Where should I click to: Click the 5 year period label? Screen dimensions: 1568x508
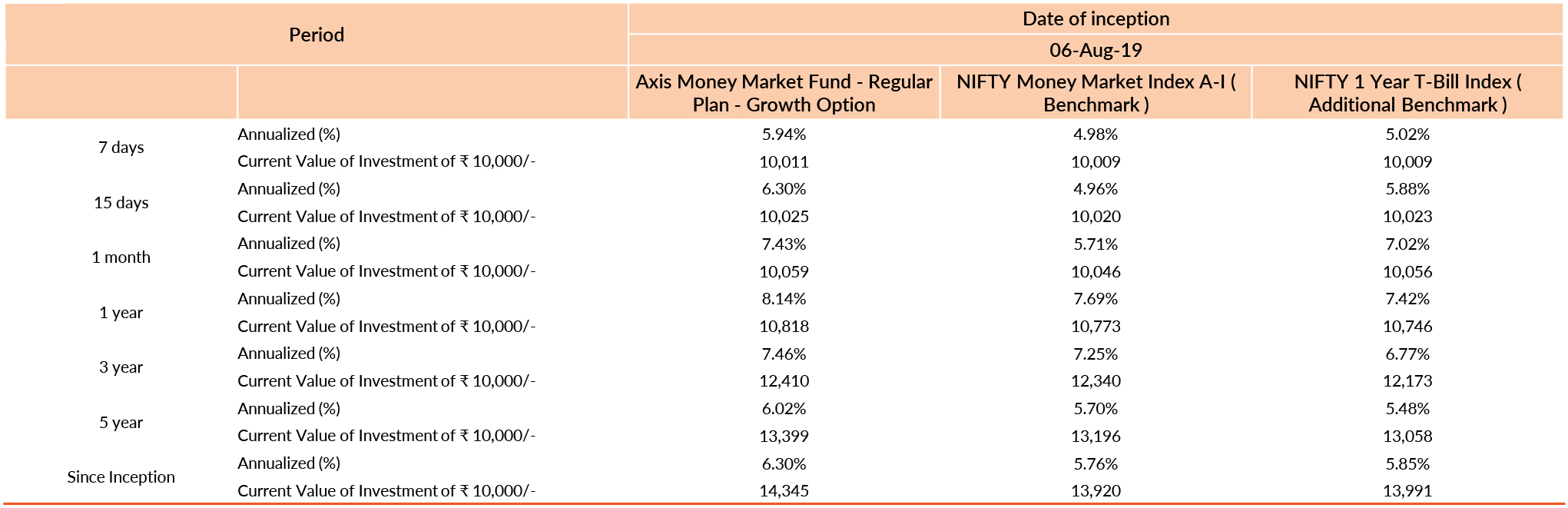point(121,423)
